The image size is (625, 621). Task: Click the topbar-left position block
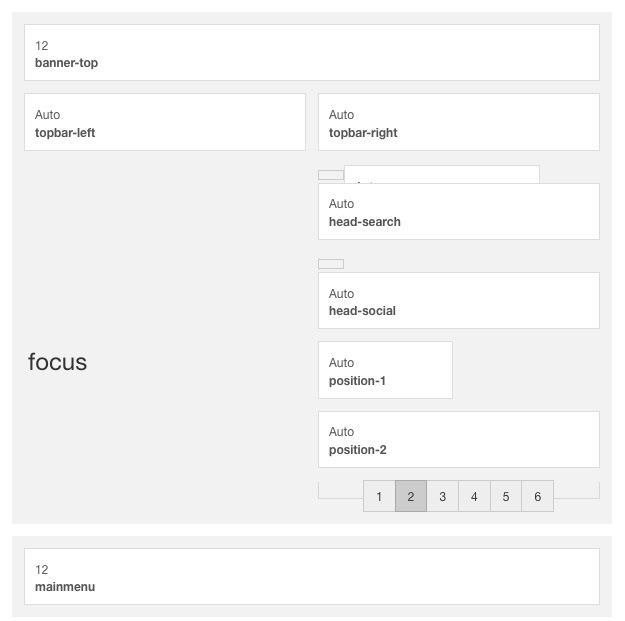(165, 122)
